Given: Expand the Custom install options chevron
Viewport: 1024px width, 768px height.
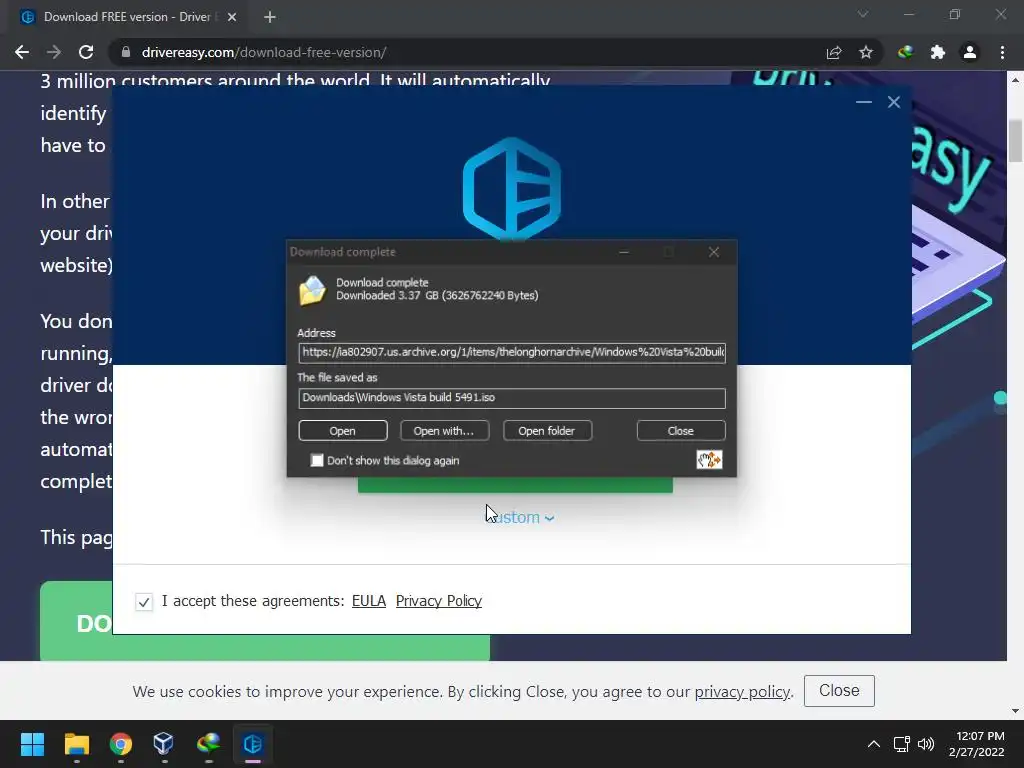Looking at the screenshot, I should click(549, 518).
